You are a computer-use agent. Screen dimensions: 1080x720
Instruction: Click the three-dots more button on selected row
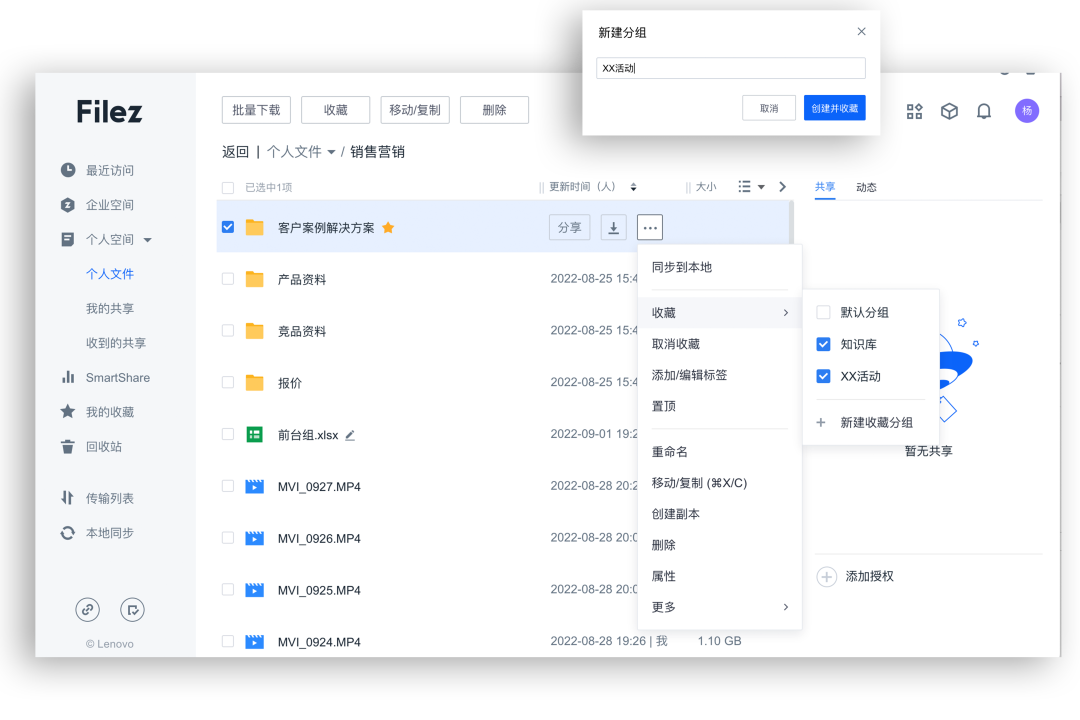click(650, 227)
